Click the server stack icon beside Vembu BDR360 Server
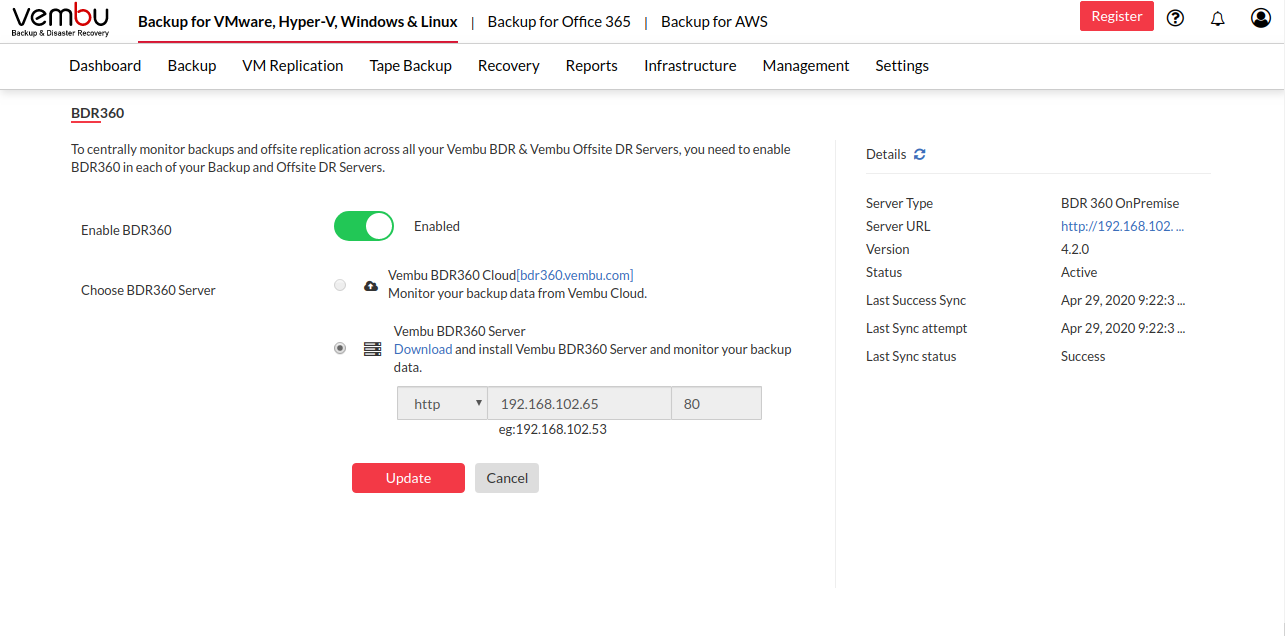The height and width of the screenshot is (636, 1285). click(373, 349)
